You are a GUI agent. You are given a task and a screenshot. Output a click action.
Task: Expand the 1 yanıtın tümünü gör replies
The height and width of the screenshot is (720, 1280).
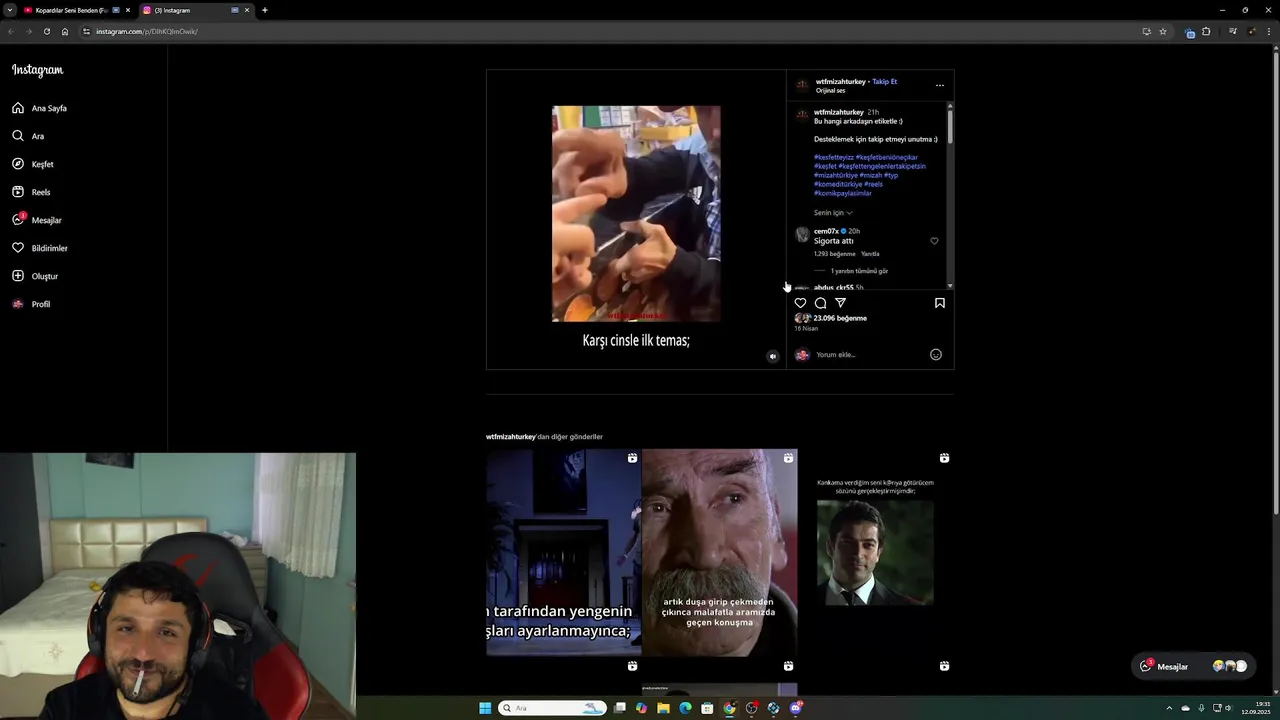point(859,271)
